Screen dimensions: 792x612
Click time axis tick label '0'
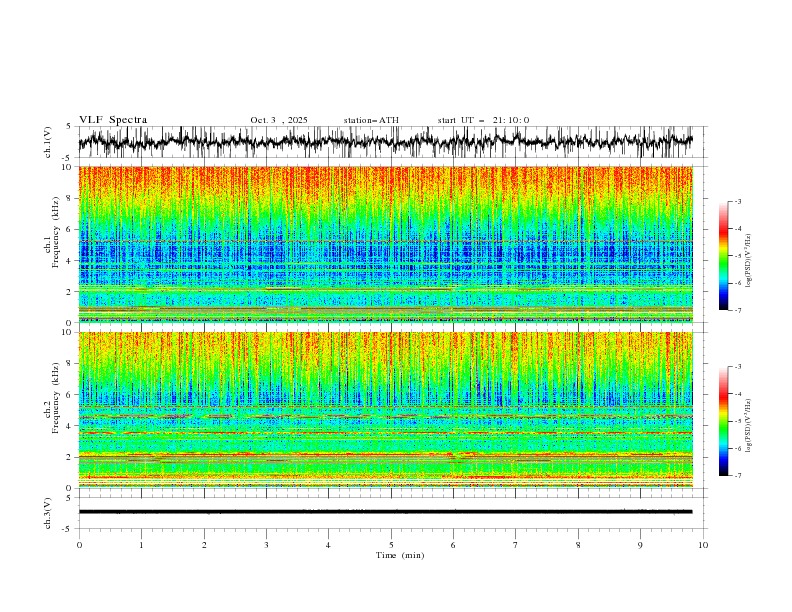(79, 545)
